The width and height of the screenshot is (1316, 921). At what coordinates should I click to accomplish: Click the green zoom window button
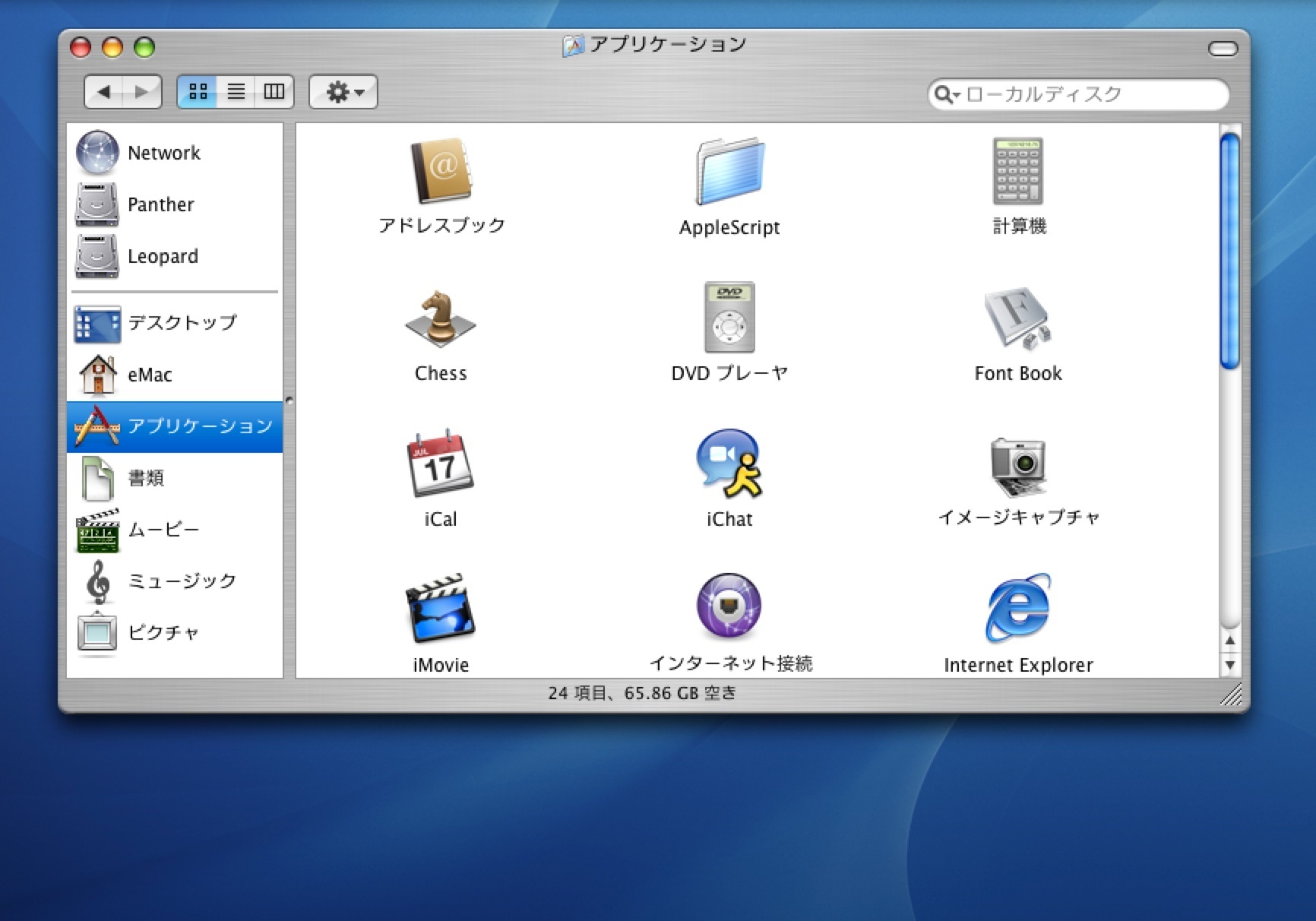[x=144, y=47]
